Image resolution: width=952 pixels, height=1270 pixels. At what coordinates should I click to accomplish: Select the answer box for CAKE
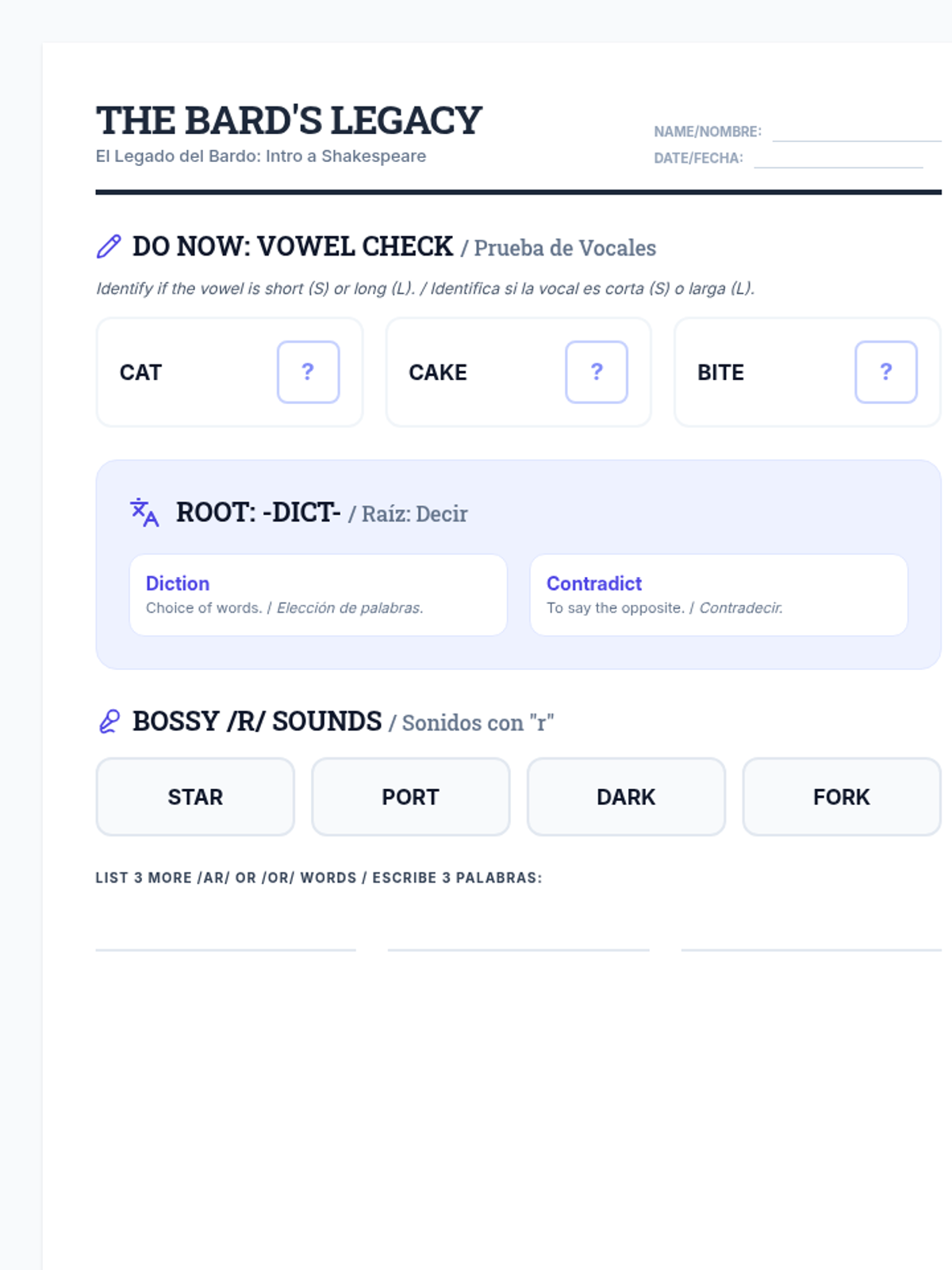pyautogui.click(x=597, y=372)
